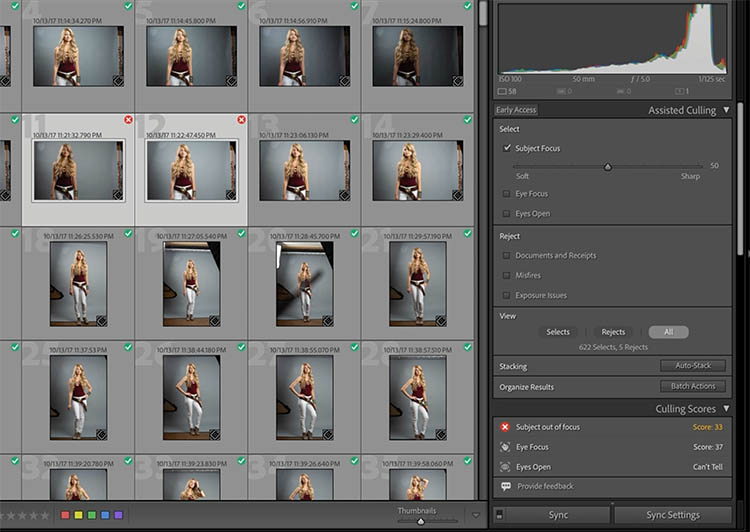Open the toolbar dropdown arrow beside the Thumbnails slider
750x532 pixels.
(x=476, y=516)
